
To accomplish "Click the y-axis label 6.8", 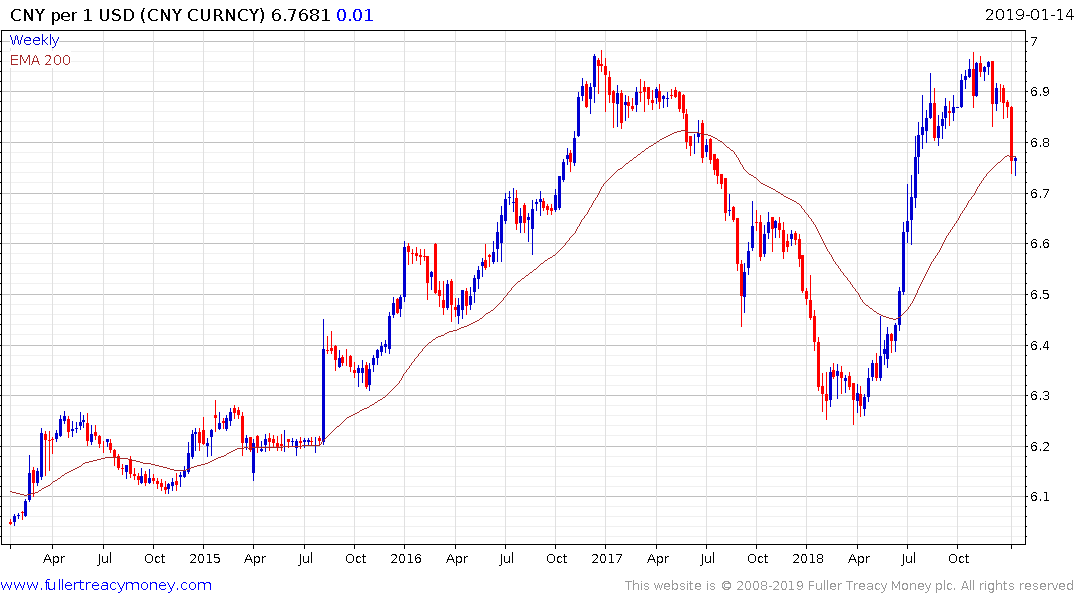I will pyautogui.click(x=1040, y=143).
